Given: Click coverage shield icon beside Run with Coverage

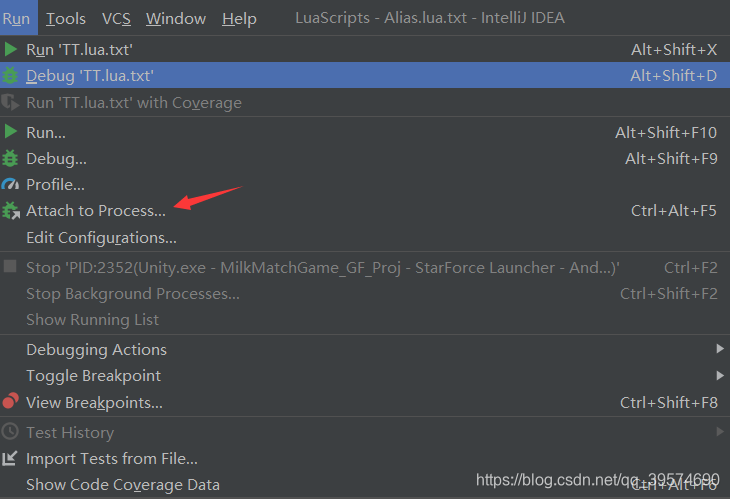Looking at the screenshot, I should pyautogui.click(x=10, y=102).
